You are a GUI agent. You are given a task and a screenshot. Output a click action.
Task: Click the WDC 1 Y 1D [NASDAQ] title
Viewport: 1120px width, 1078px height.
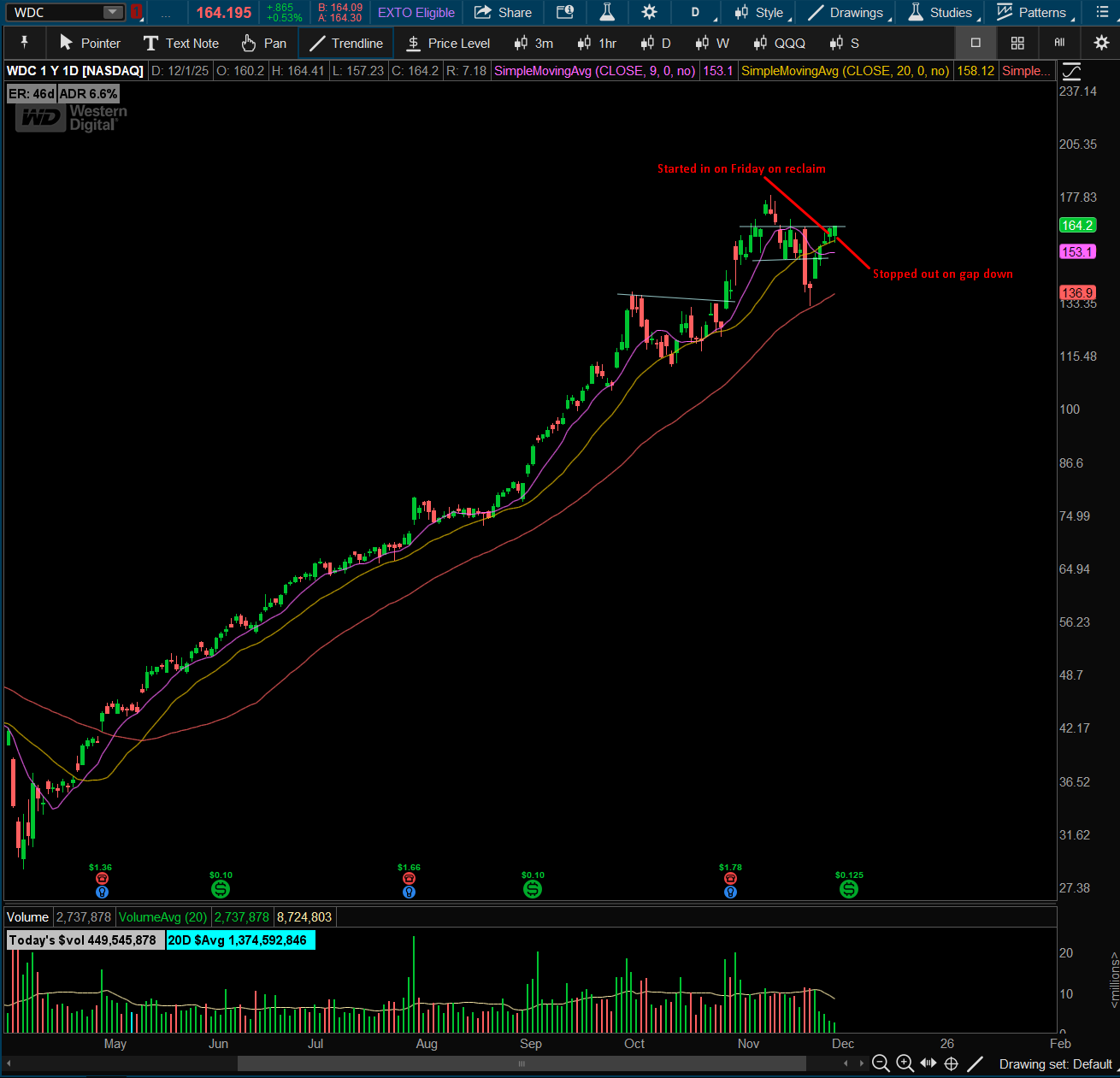(x=75, y=71)
